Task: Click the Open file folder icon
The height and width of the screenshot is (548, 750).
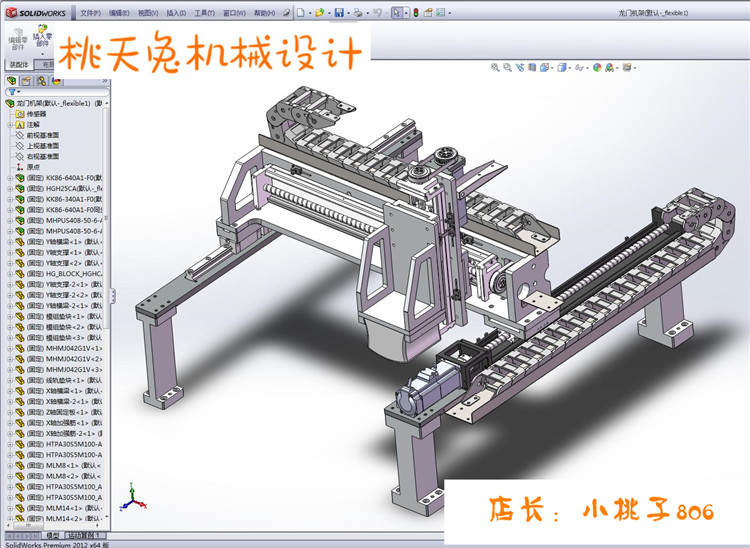Action: [x=320, y=13]
